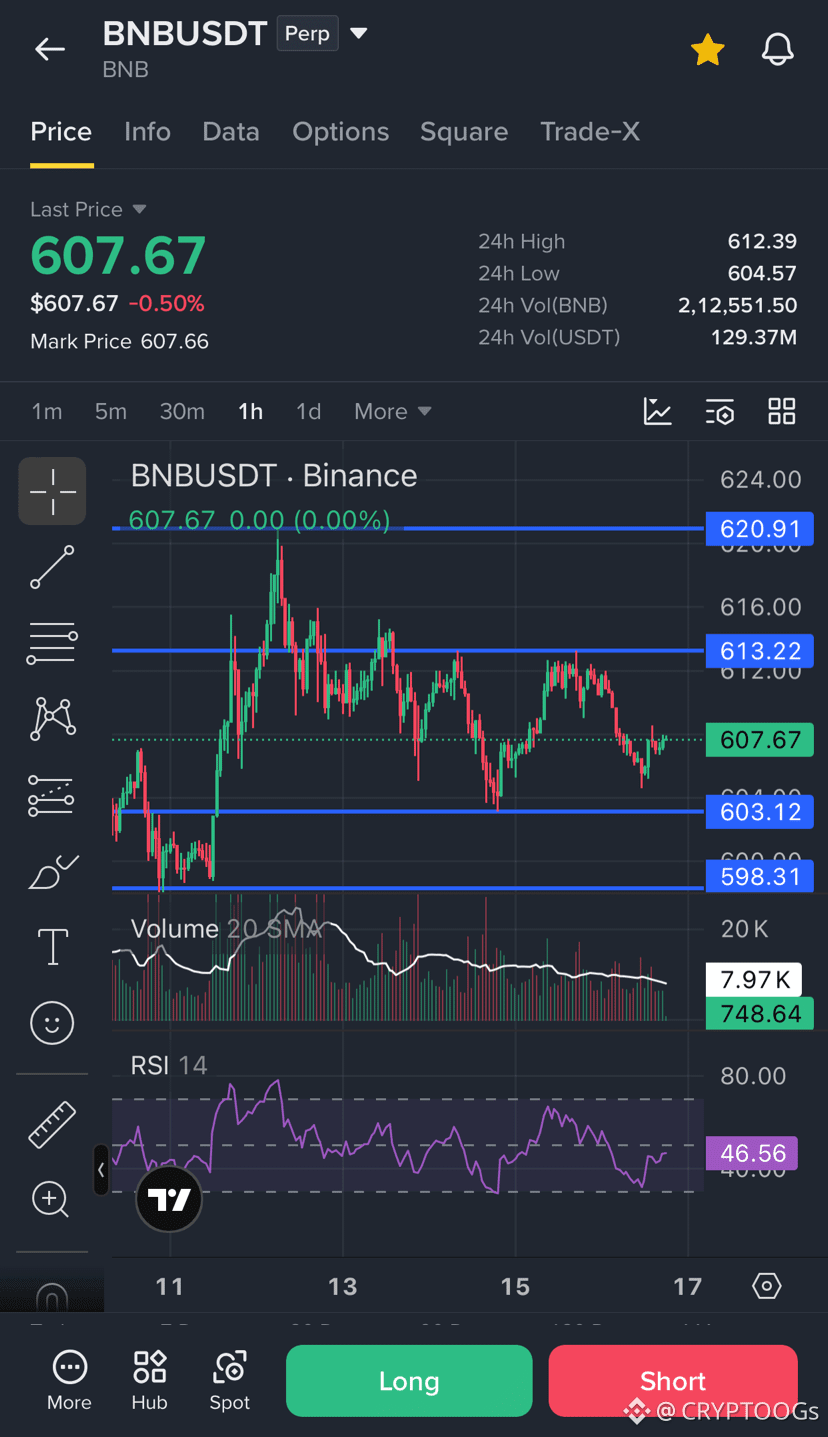Open the Hub shortcut
The image size is (828, 1437).
tap(150, 1381)
